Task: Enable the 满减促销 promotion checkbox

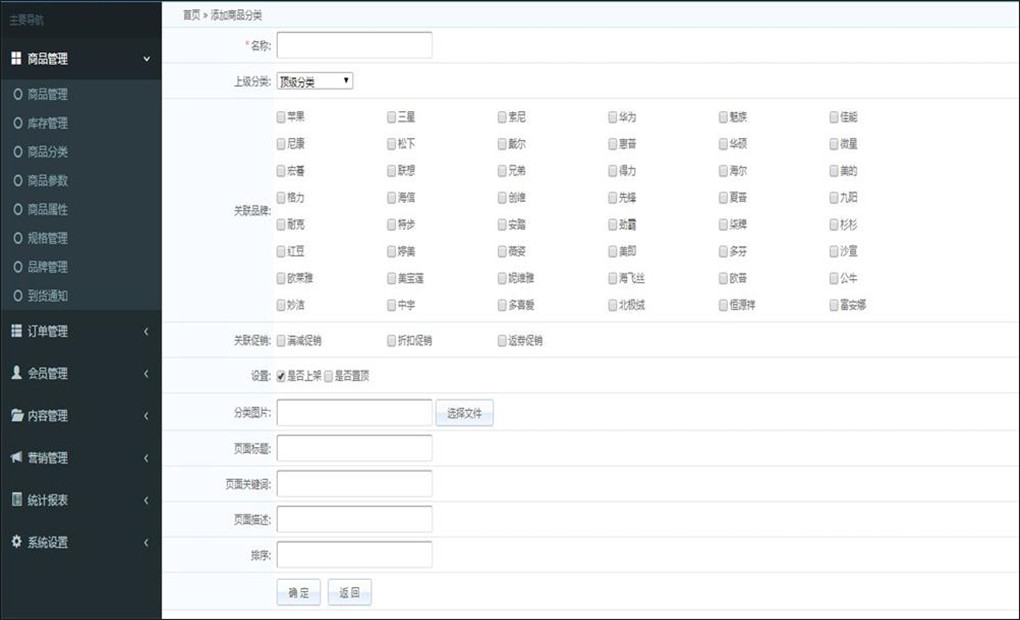Action: [281, 340]
